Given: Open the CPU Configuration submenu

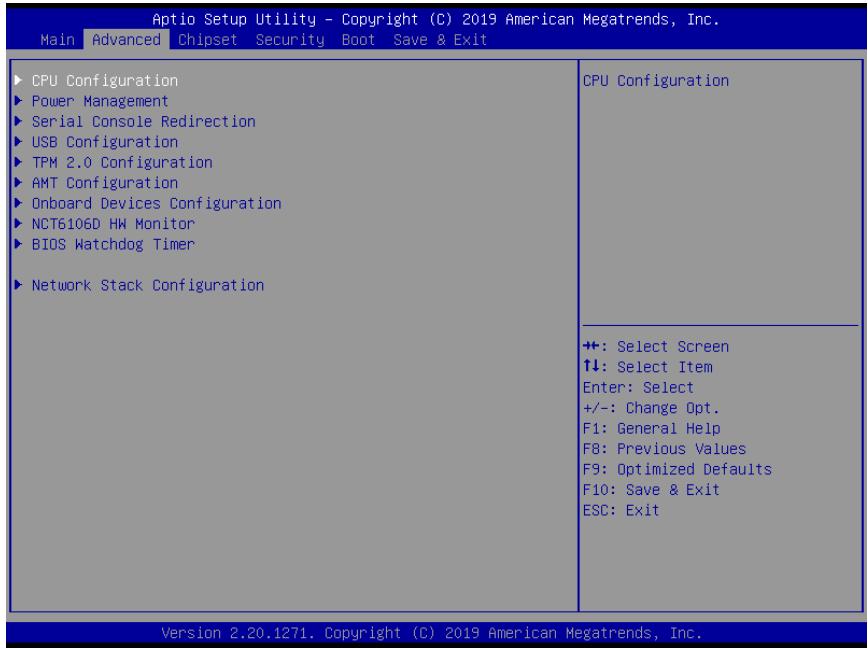Looking at the screenshot, I should point(105,81).
